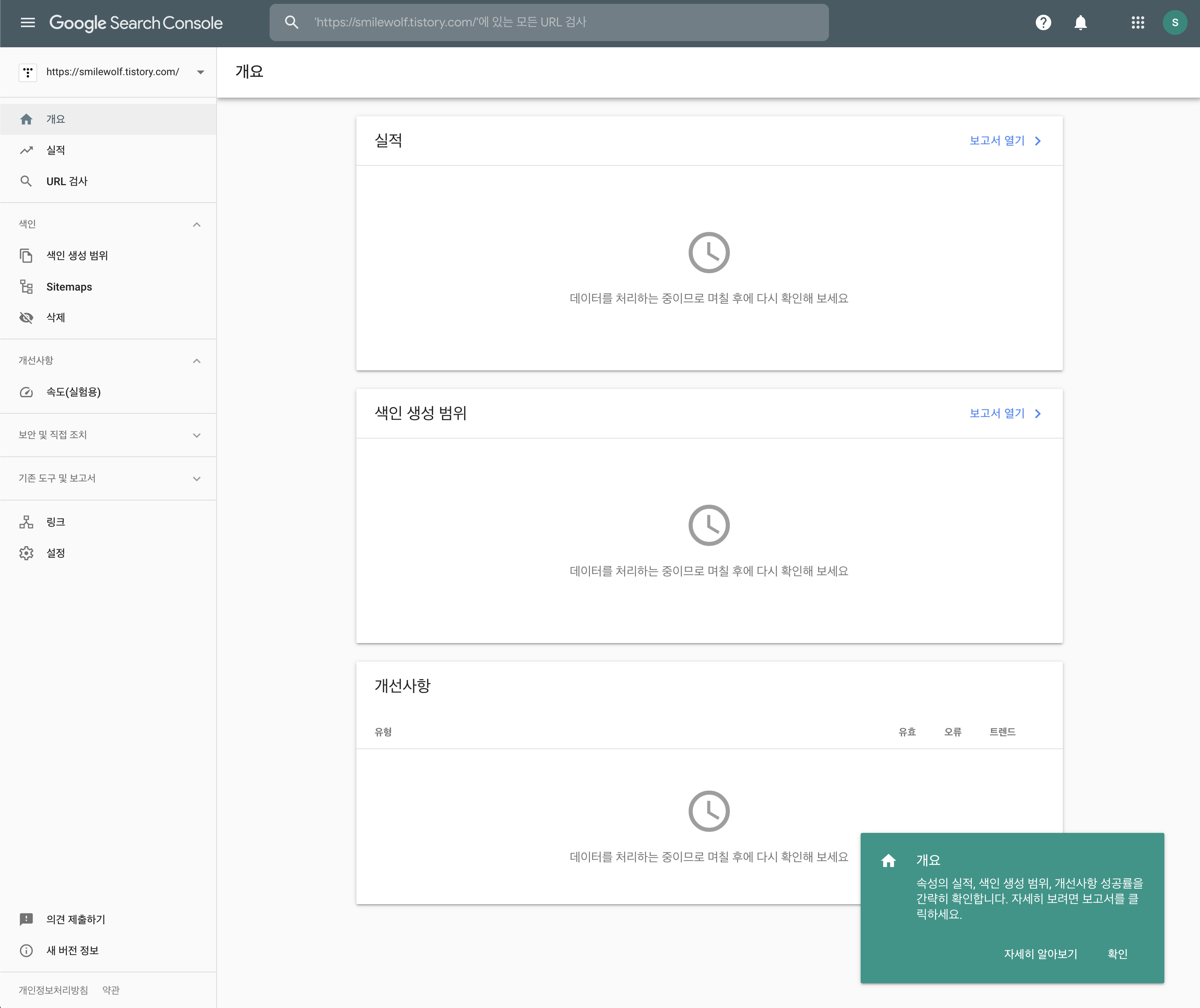1200x1008 pixels.
Task: Open the 링크 links report
Action: point(55,522)
